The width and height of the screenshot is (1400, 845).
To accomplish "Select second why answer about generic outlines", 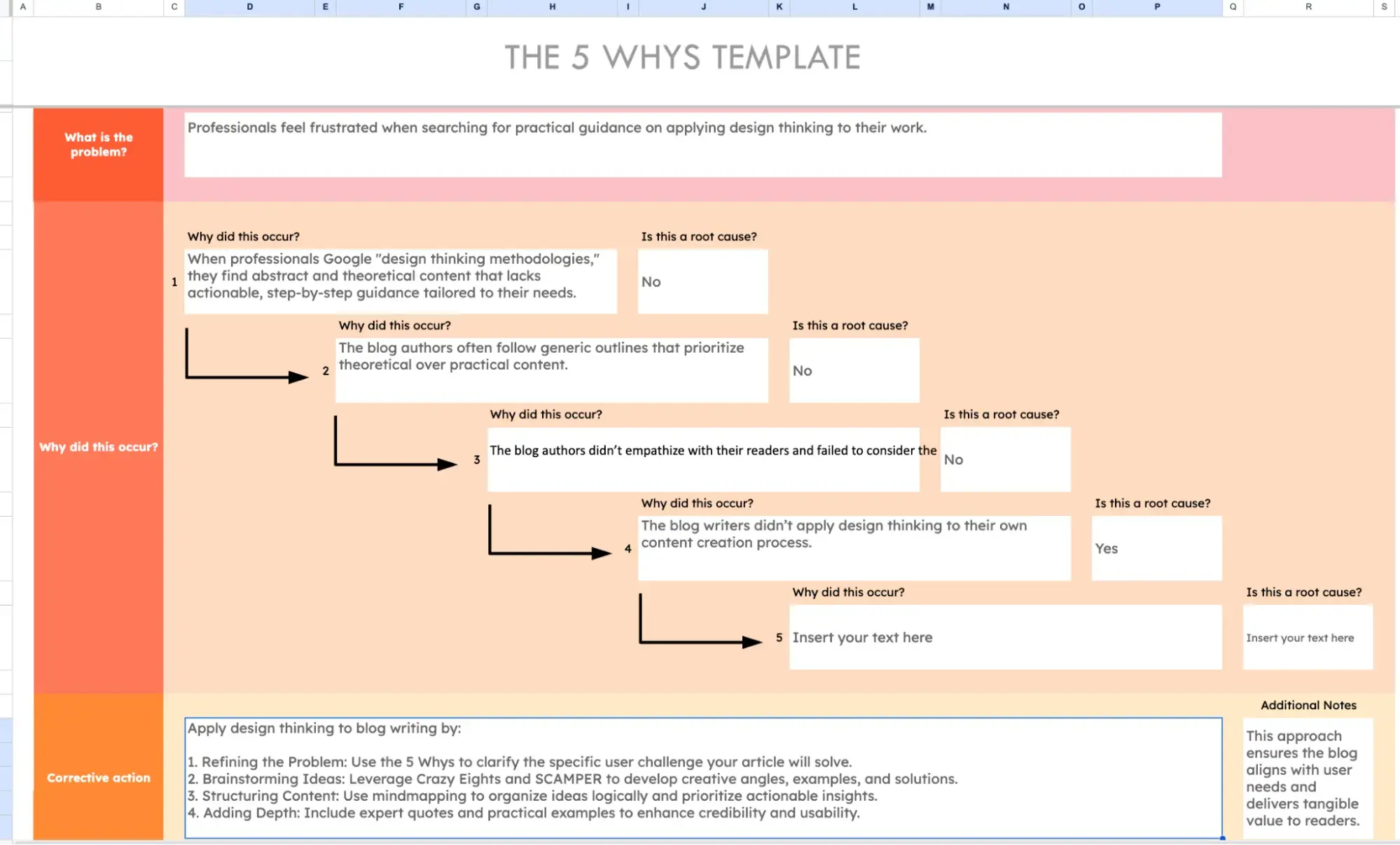I will click(x=552, y=370).
